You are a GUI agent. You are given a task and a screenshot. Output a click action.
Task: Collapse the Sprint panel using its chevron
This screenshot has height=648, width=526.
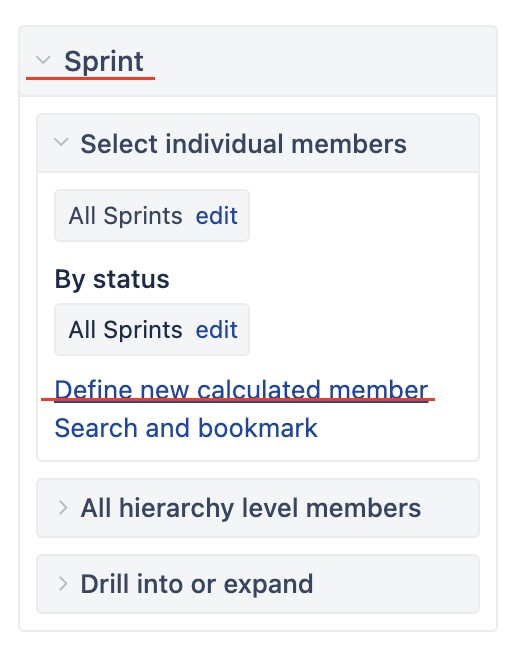pyautogui.click(x=43, y=60)
